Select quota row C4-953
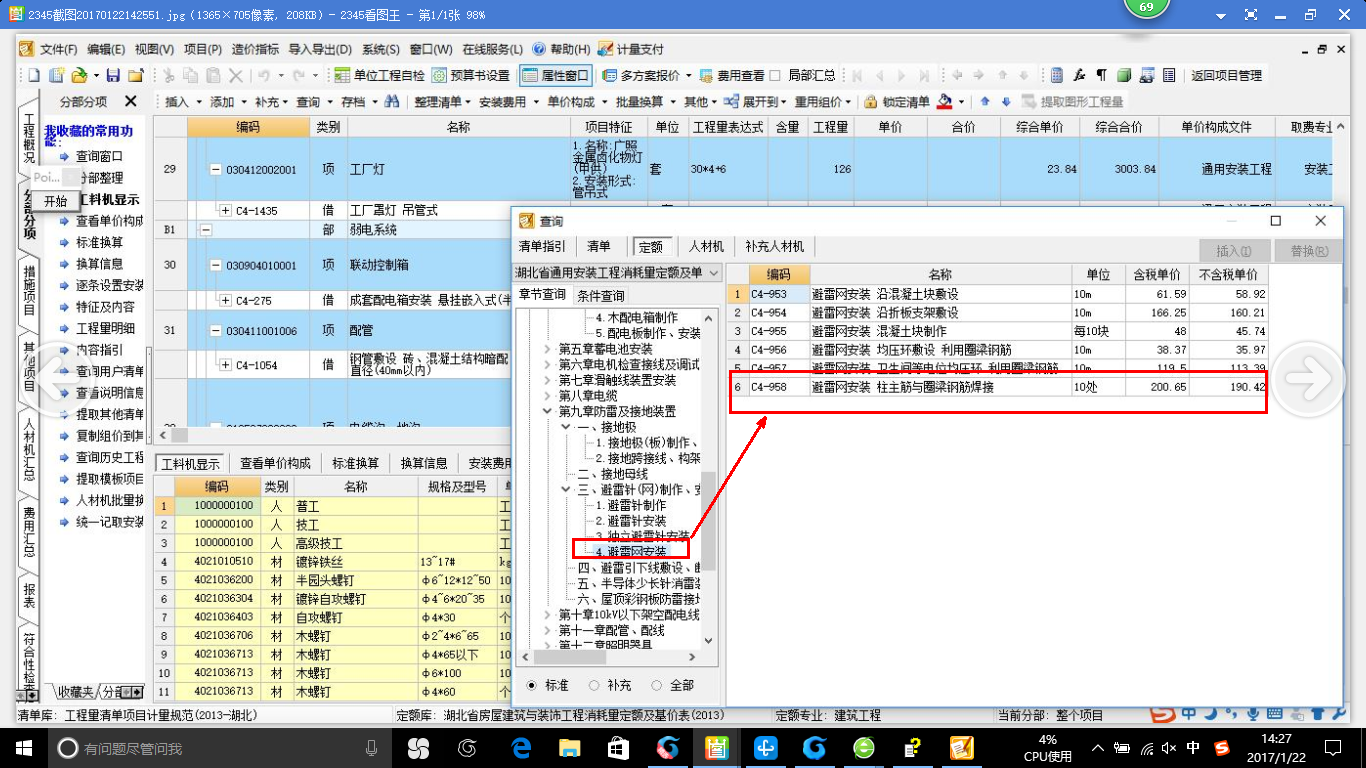This screenshot has height=768, width=1366. pos(997,294)
